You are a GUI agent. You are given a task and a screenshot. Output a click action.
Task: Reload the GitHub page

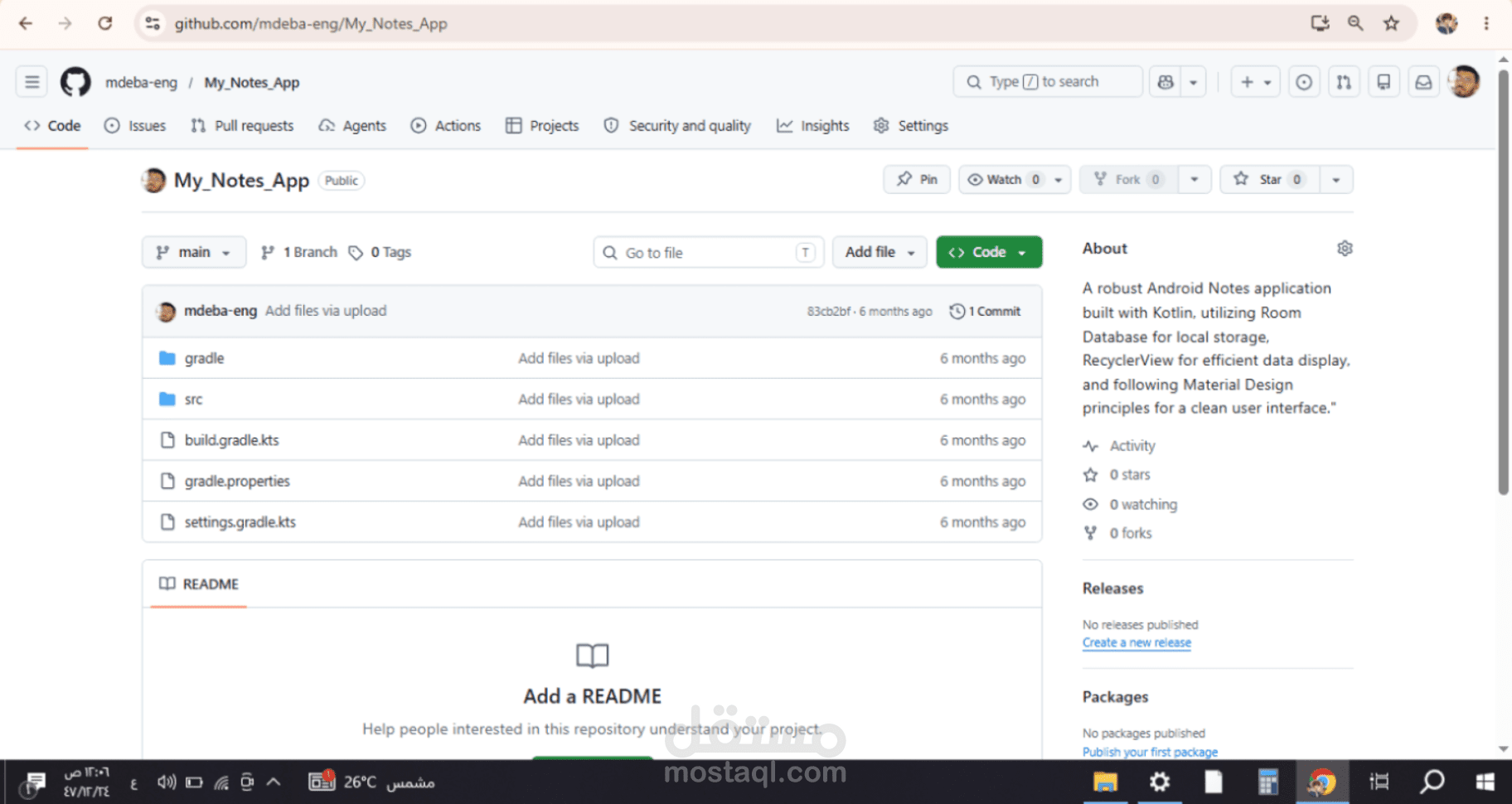[105, 23]
